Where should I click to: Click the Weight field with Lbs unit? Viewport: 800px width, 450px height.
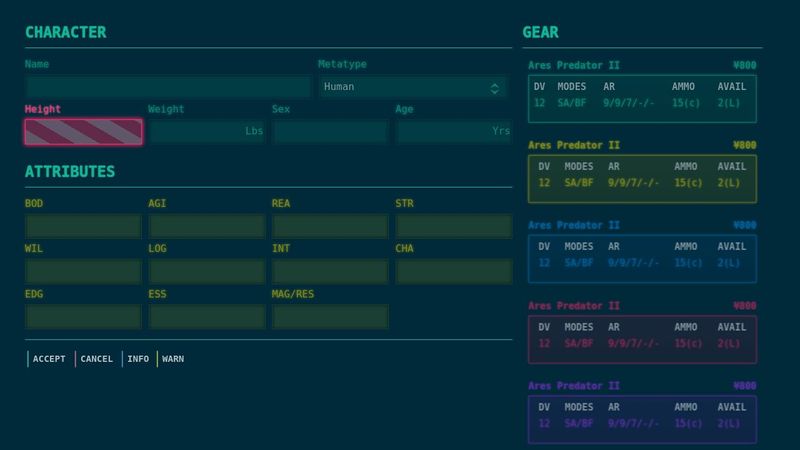206,132
